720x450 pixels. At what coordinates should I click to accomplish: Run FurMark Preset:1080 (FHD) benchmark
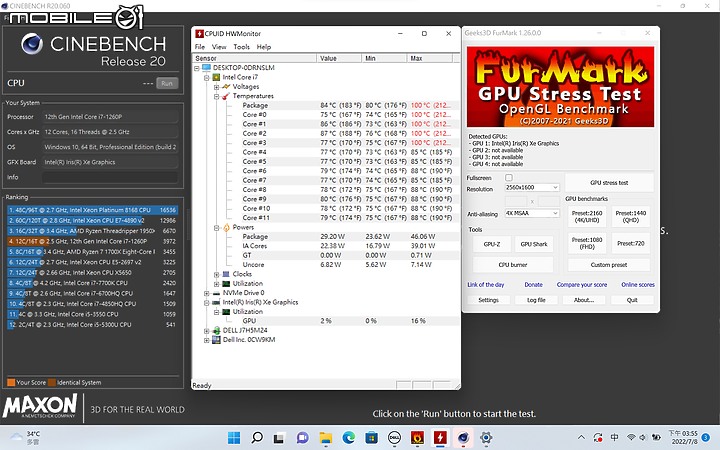point(587,243)
